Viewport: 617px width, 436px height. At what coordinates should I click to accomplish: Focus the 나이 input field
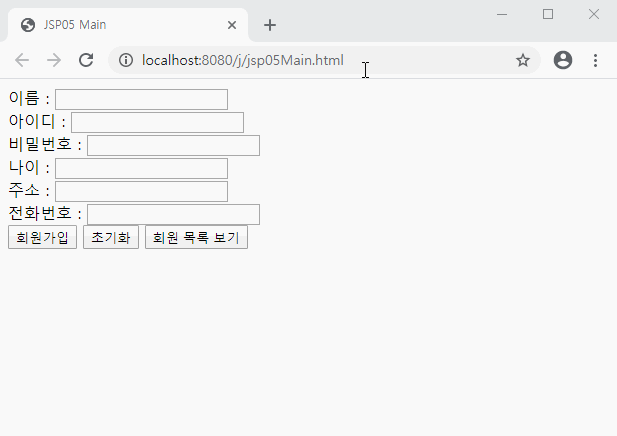pos(141,168)
